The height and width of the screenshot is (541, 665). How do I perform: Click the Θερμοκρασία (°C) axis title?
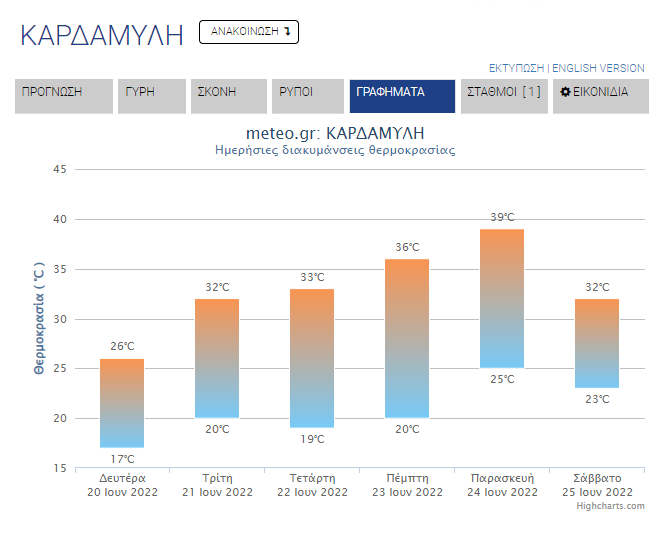pos(39,318)
